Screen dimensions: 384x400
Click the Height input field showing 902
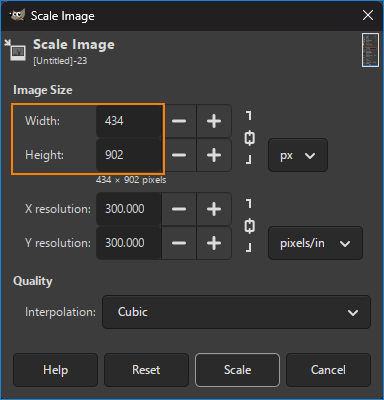pos(129,155)
